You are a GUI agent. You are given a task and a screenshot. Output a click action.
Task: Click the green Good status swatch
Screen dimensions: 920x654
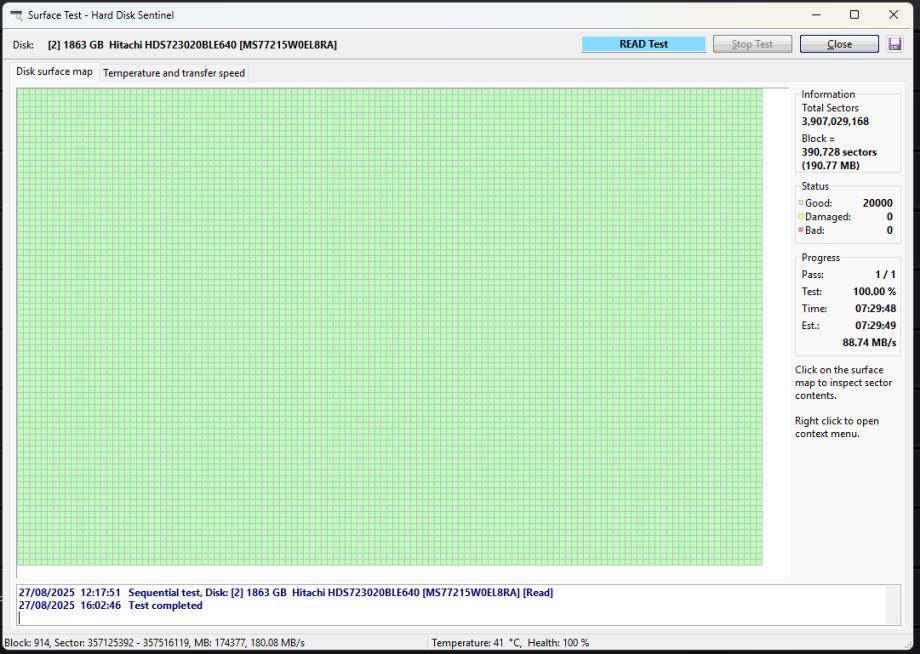tap(800, 203)
